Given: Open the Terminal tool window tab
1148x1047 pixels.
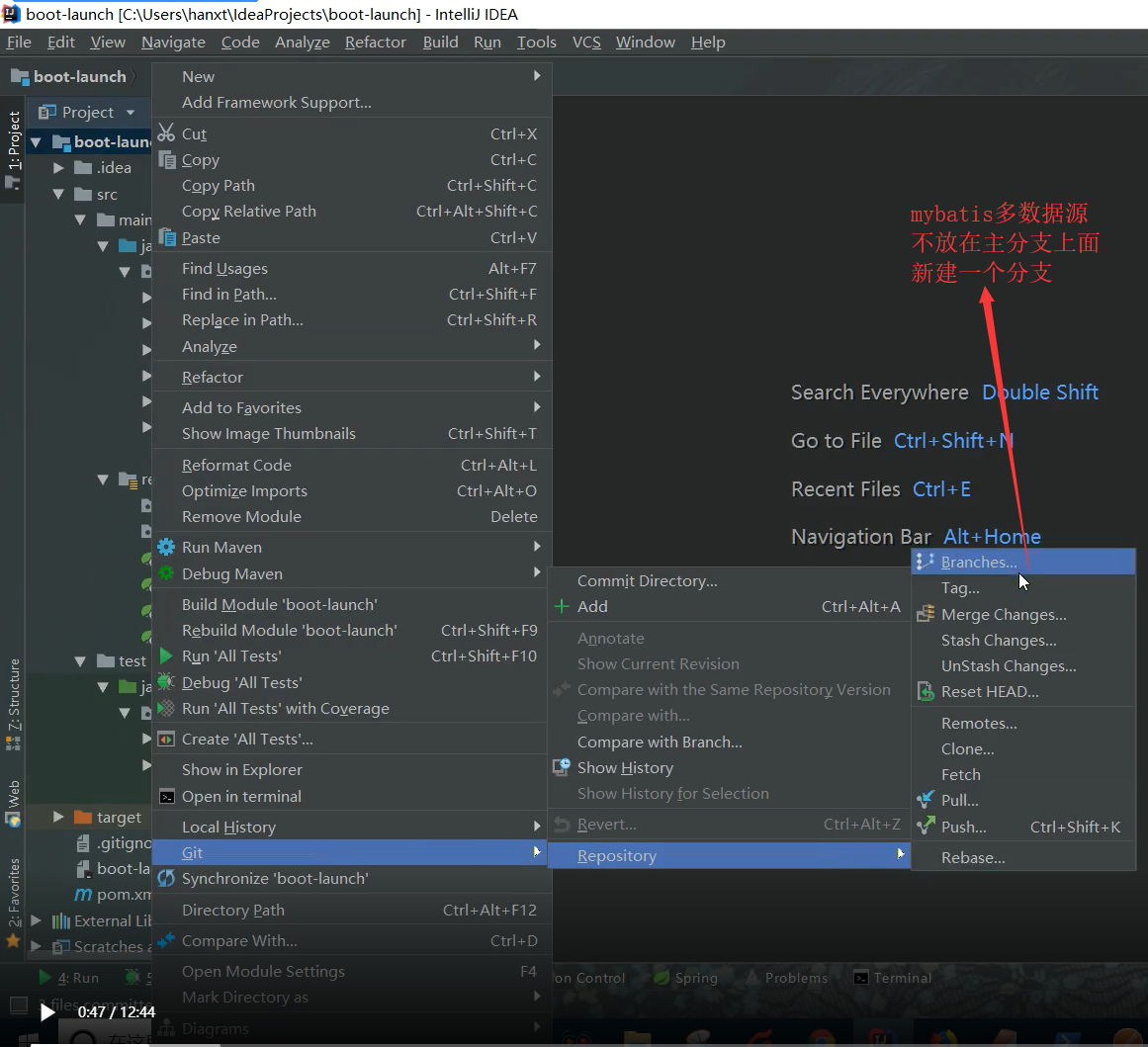Looking at the screenshot, I should (x=893, y=978).
